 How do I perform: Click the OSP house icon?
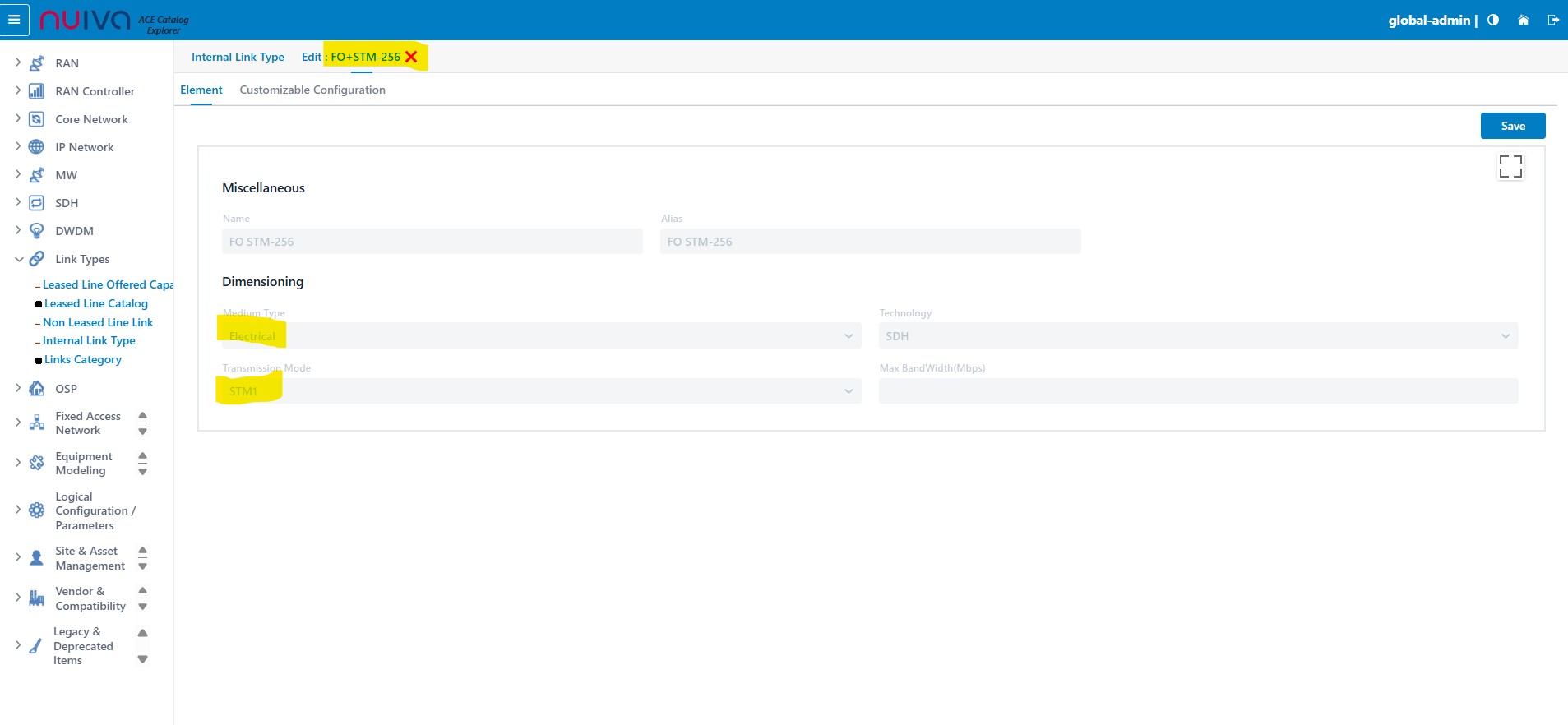tap(36, 389)
